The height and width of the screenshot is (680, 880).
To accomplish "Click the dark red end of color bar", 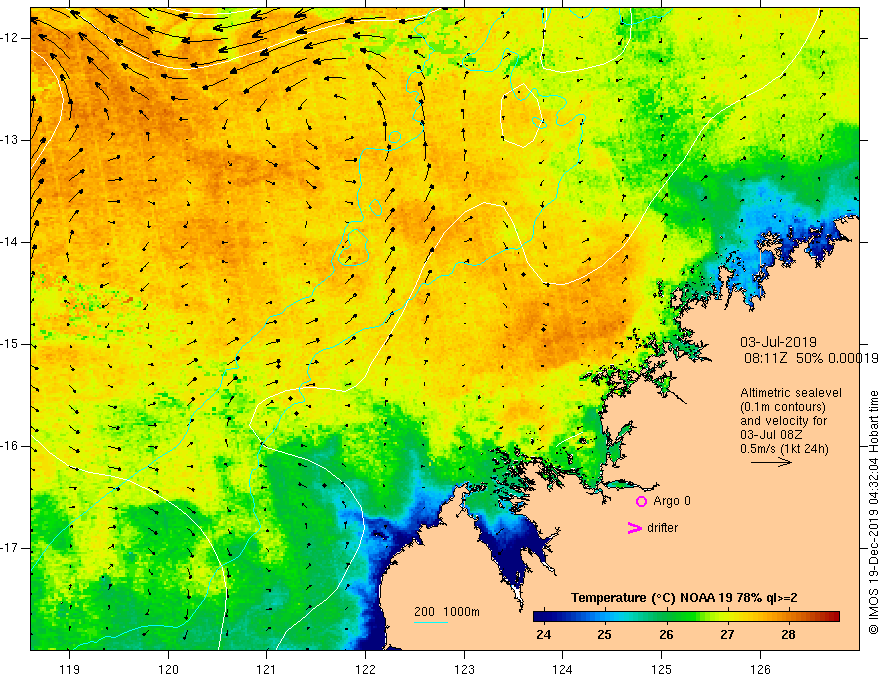I will coord(835,616).
